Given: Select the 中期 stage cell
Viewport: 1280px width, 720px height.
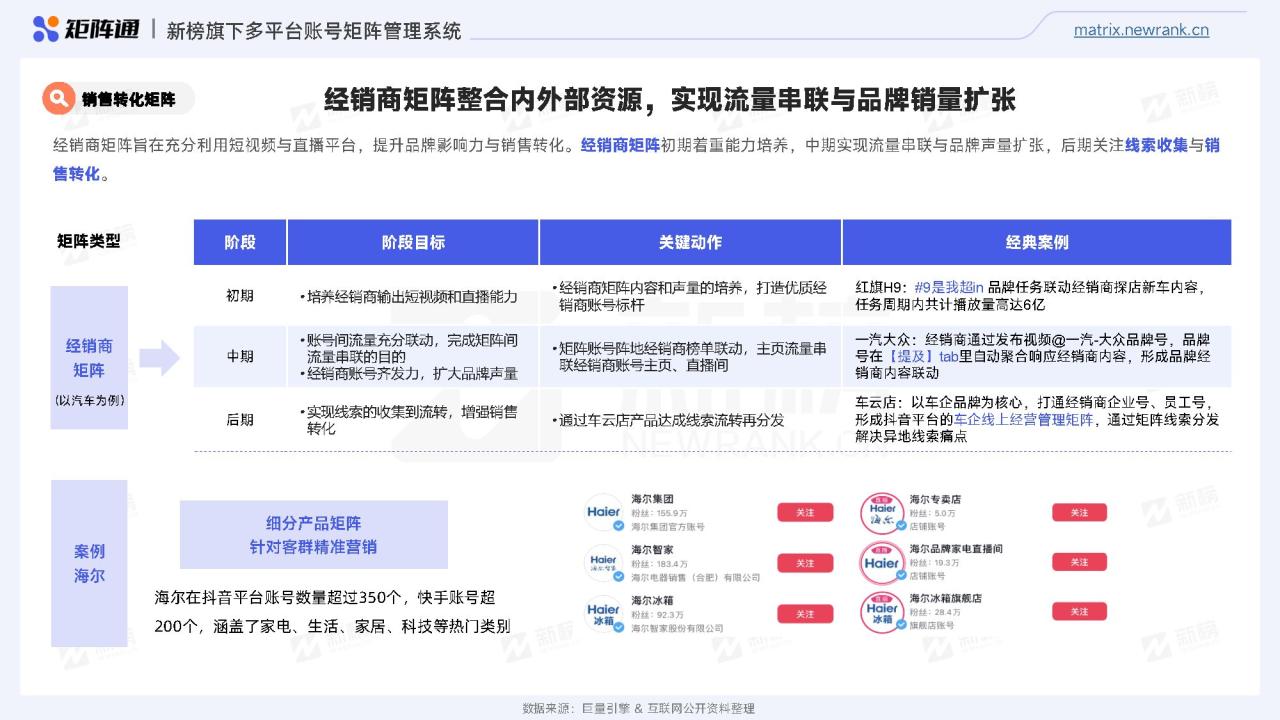Looking at the screenshot, I should coord(240,357).
